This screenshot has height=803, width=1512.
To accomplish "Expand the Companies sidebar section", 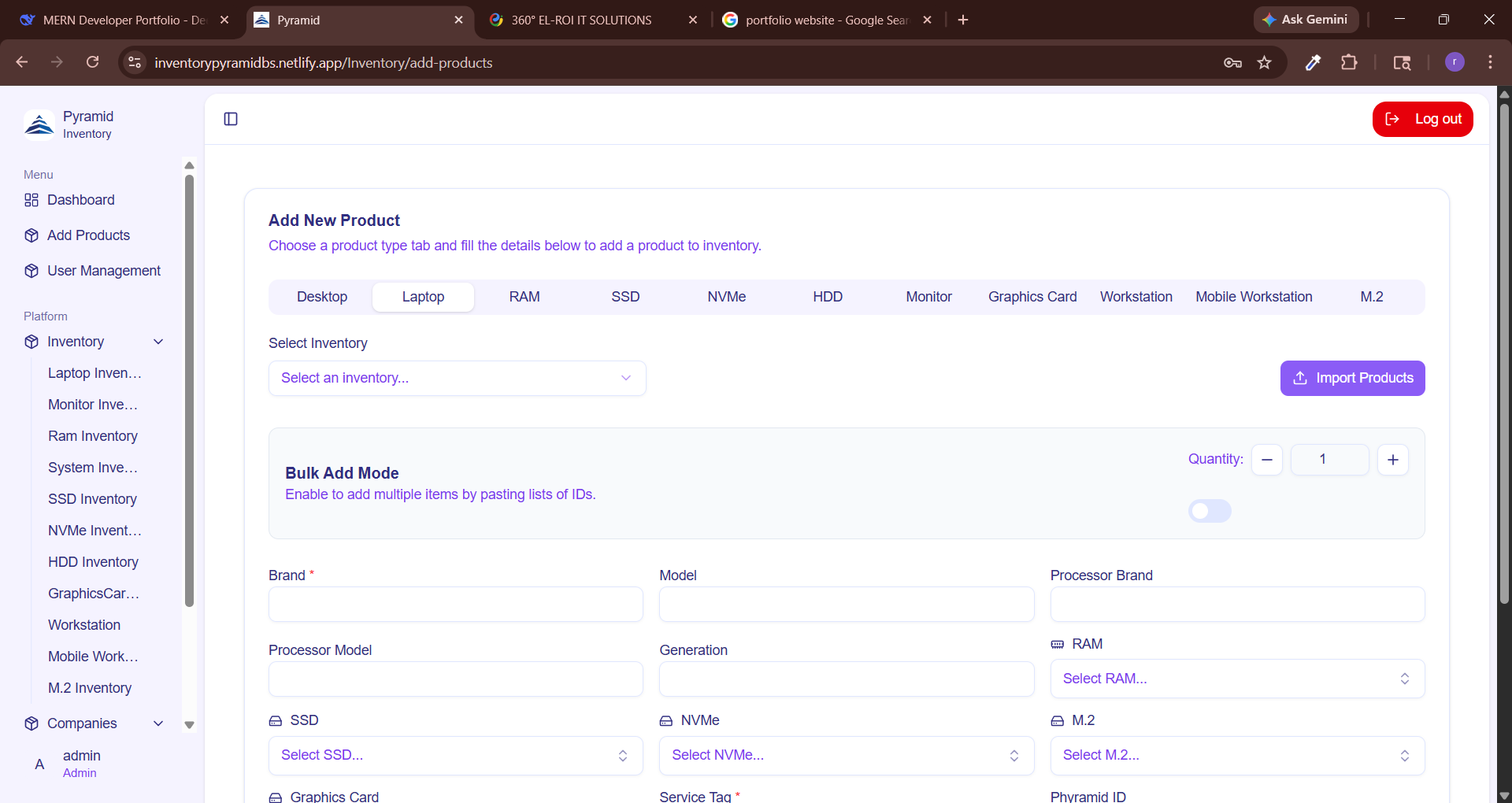I will point(94,723).
